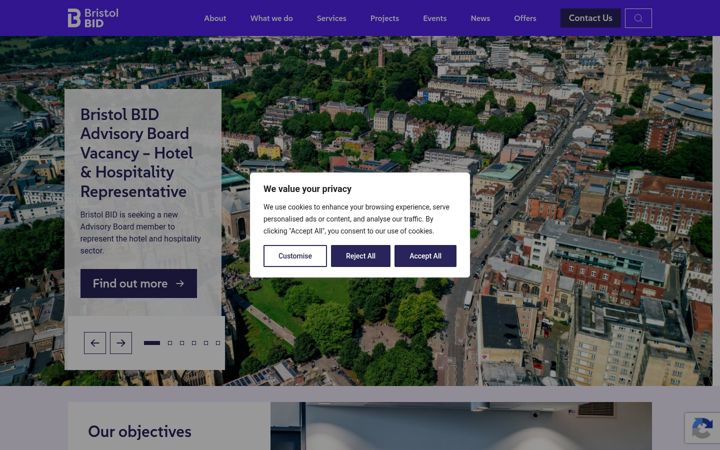Customise cookie preferences

point(295,256)
